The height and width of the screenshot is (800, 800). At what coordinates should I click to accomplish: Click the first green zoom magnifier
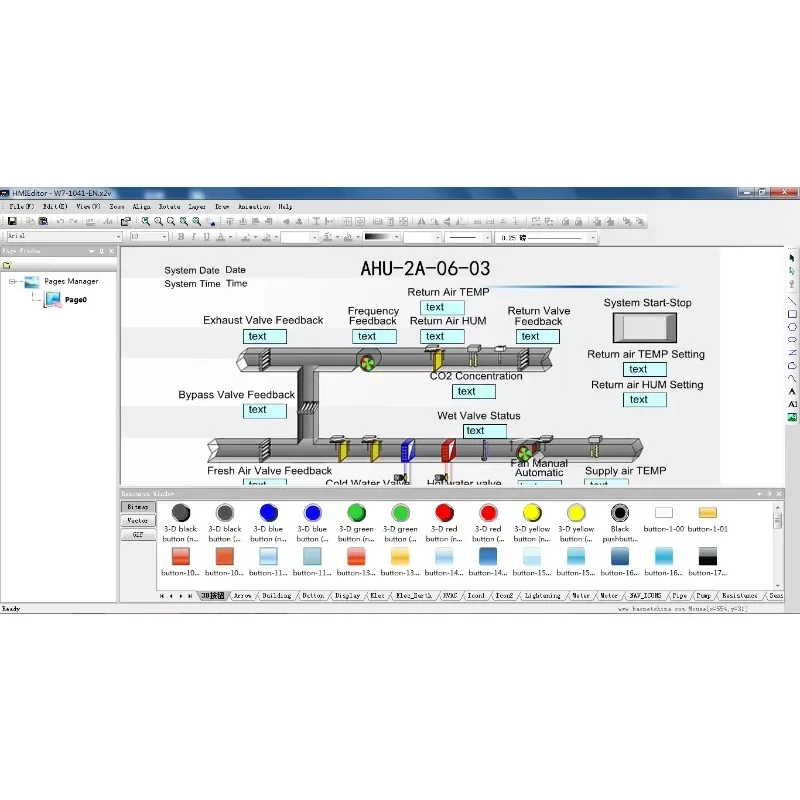click(145, 221)
